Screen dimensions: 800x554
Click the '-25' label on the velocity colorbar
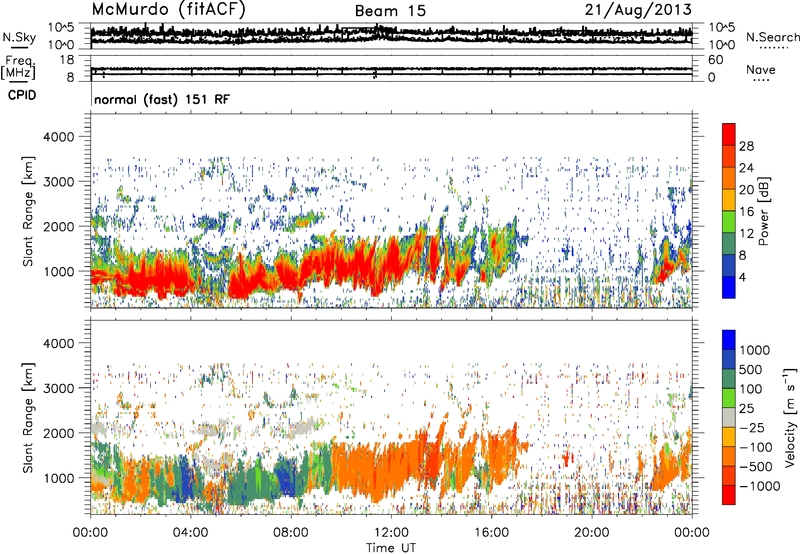coord(752,428)
